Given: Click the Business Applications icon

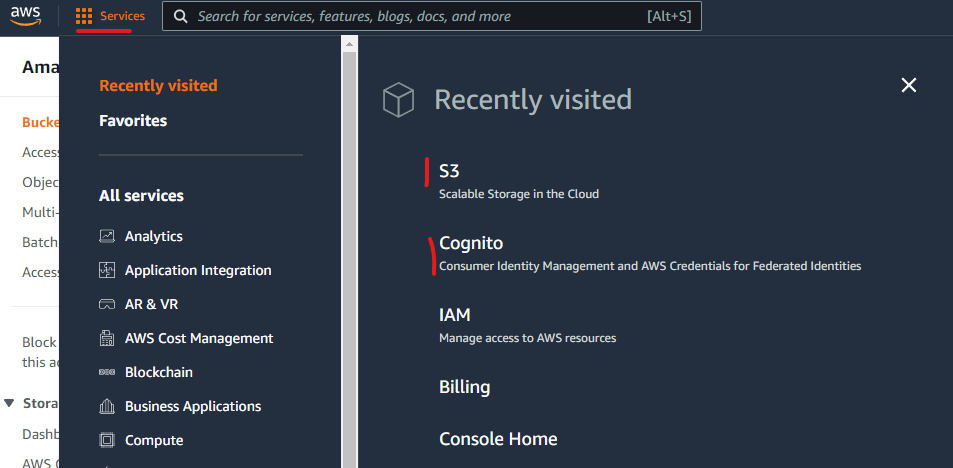Looking at the screenshot, I should coord(107,406).
